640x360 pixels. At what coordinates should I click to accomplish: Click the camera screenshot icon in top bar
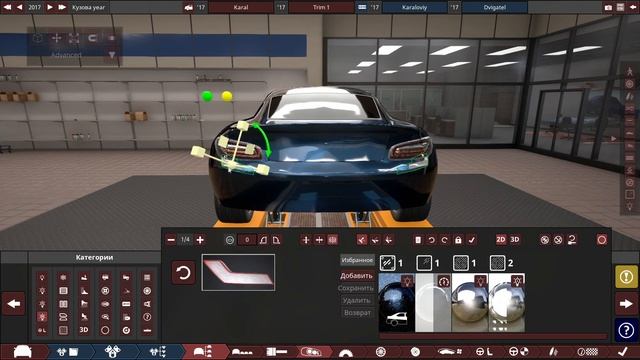(608, 7)
